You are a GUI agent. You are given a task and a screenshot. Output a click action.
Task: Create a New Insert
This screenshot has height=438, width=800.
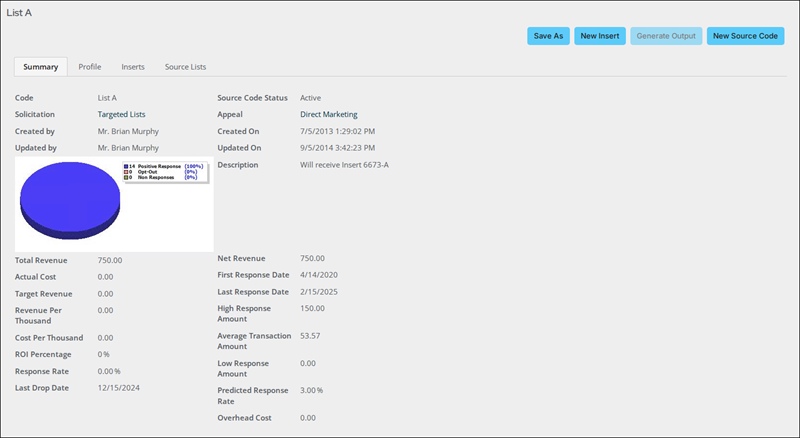(599, 36)
